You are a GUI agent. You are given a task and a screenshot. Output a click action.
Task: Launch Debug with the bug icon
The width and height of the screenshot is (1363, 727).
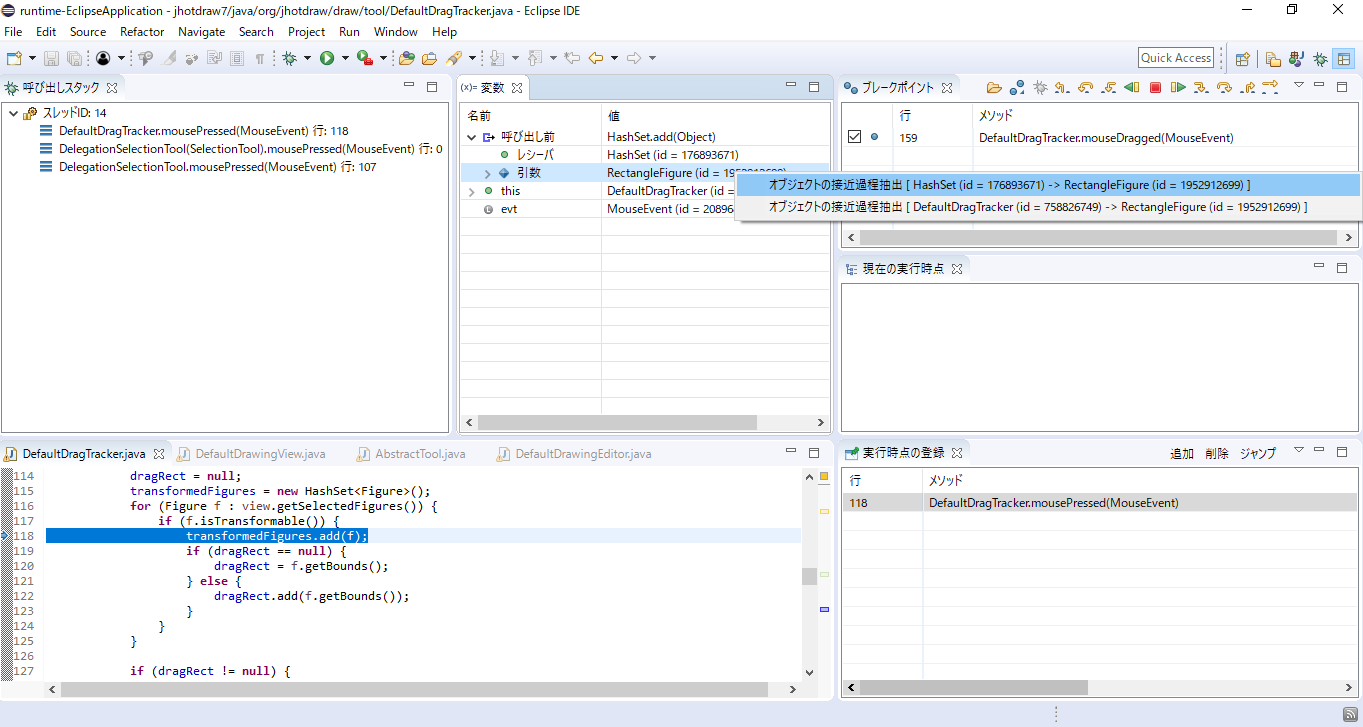(289, 58)
